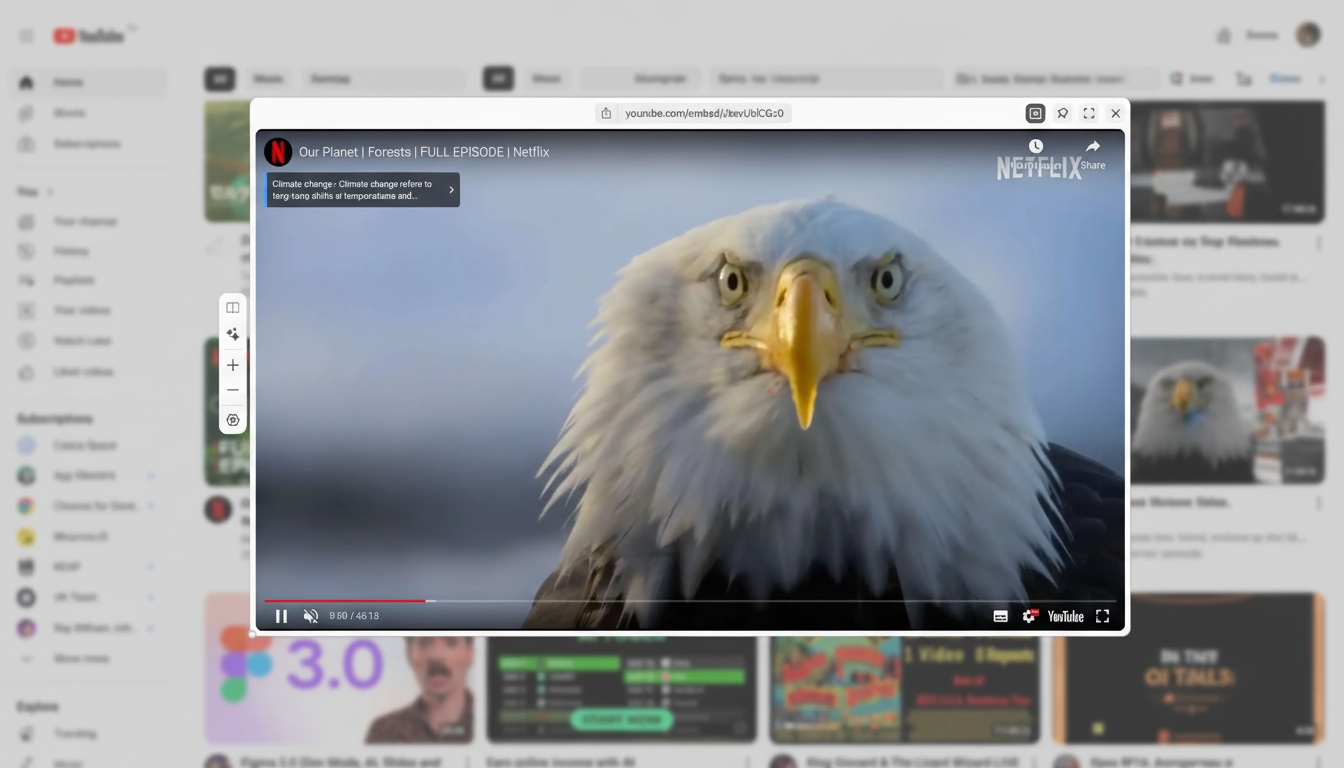
Task: Click the sparkles AI icon in floating toolbar
Action: [x=233, y=335]
